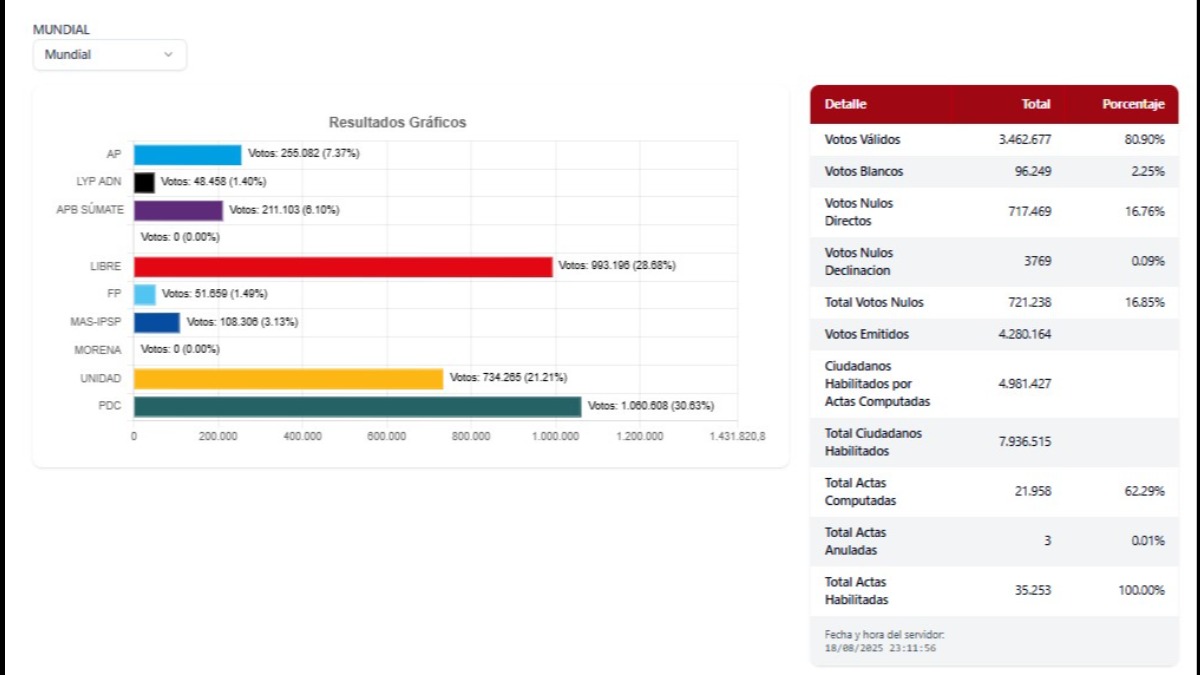Click the MORENA axis label

[x=98, y=350]
